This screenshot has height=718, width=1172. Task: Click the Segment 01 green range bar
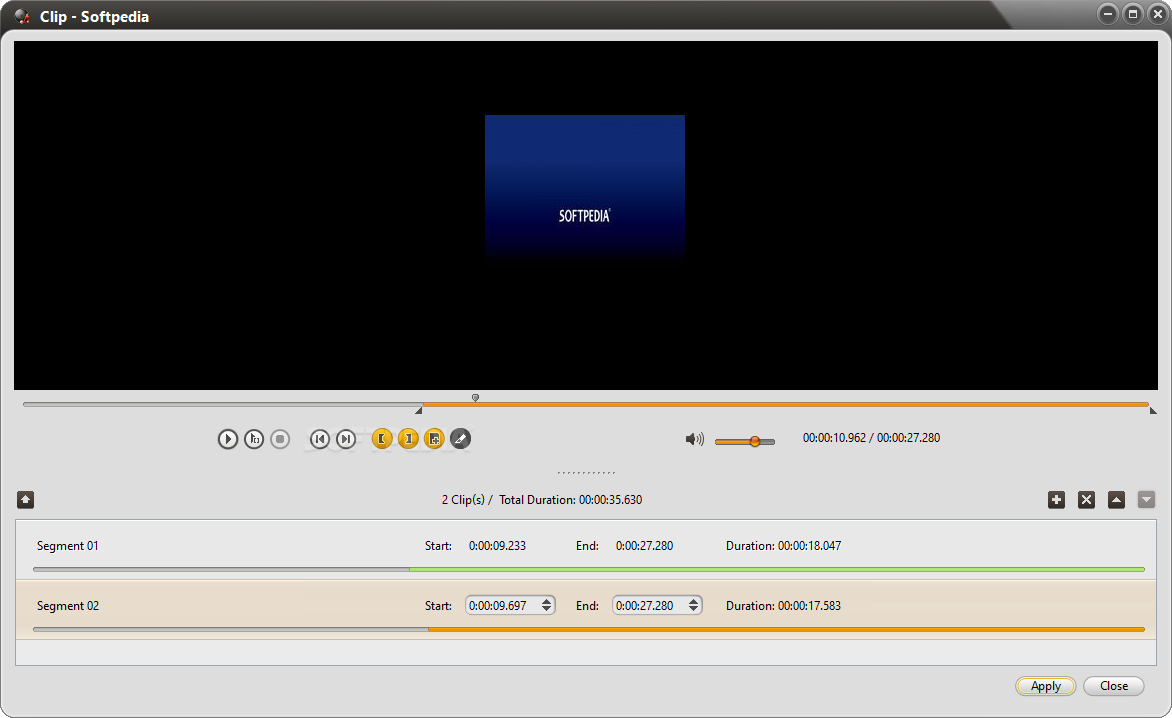click(777, 569)
